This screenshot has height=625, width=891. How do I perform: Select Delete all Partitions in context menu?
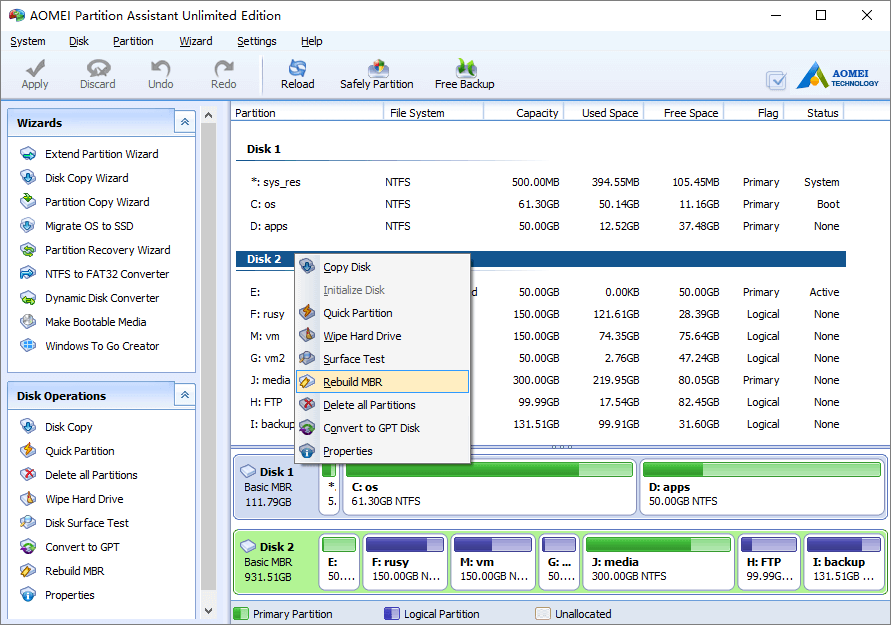tap(382, 405)
